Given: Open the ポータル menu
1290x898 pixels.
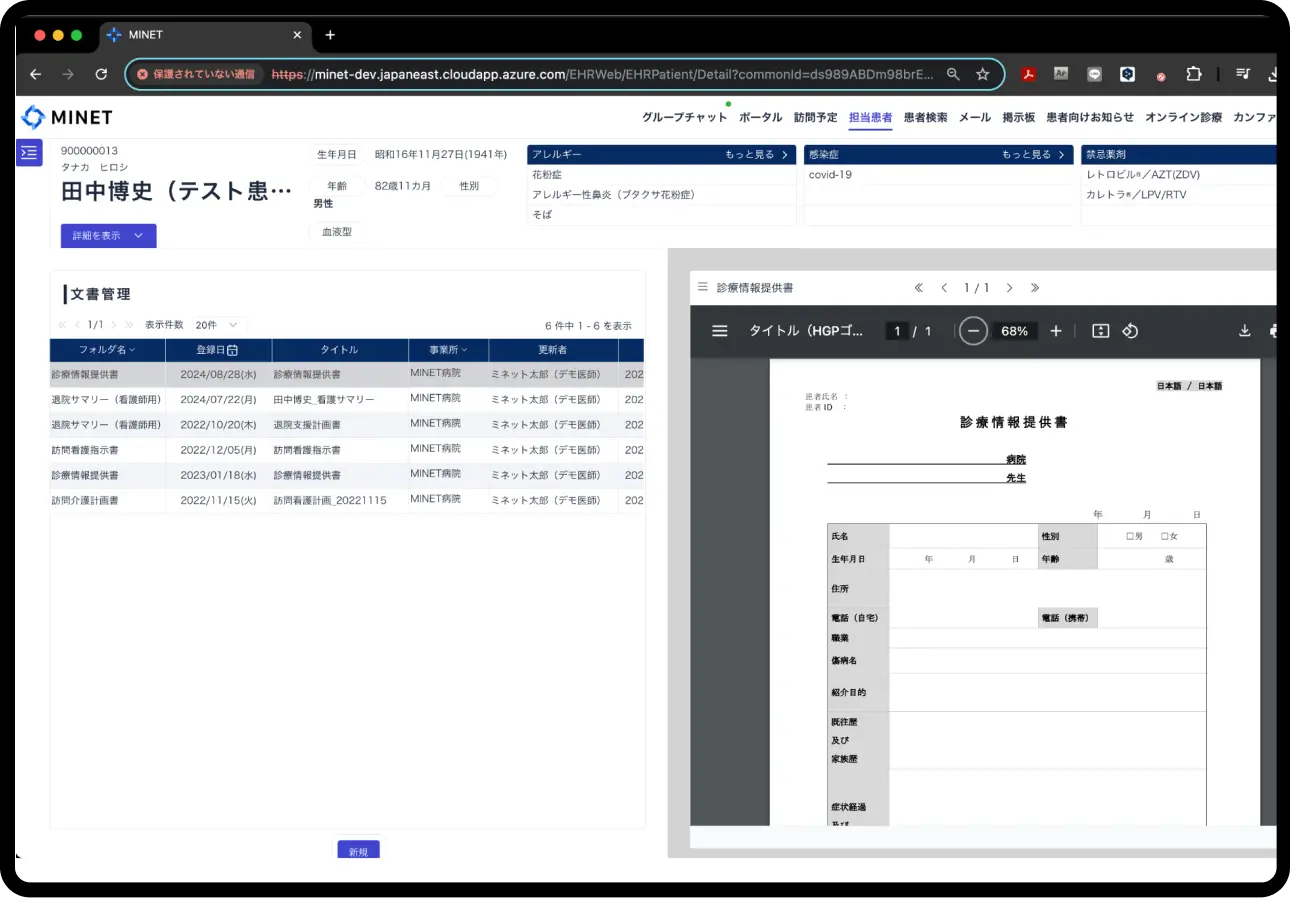Looking at the screenshot, I should tap(761, 117).
